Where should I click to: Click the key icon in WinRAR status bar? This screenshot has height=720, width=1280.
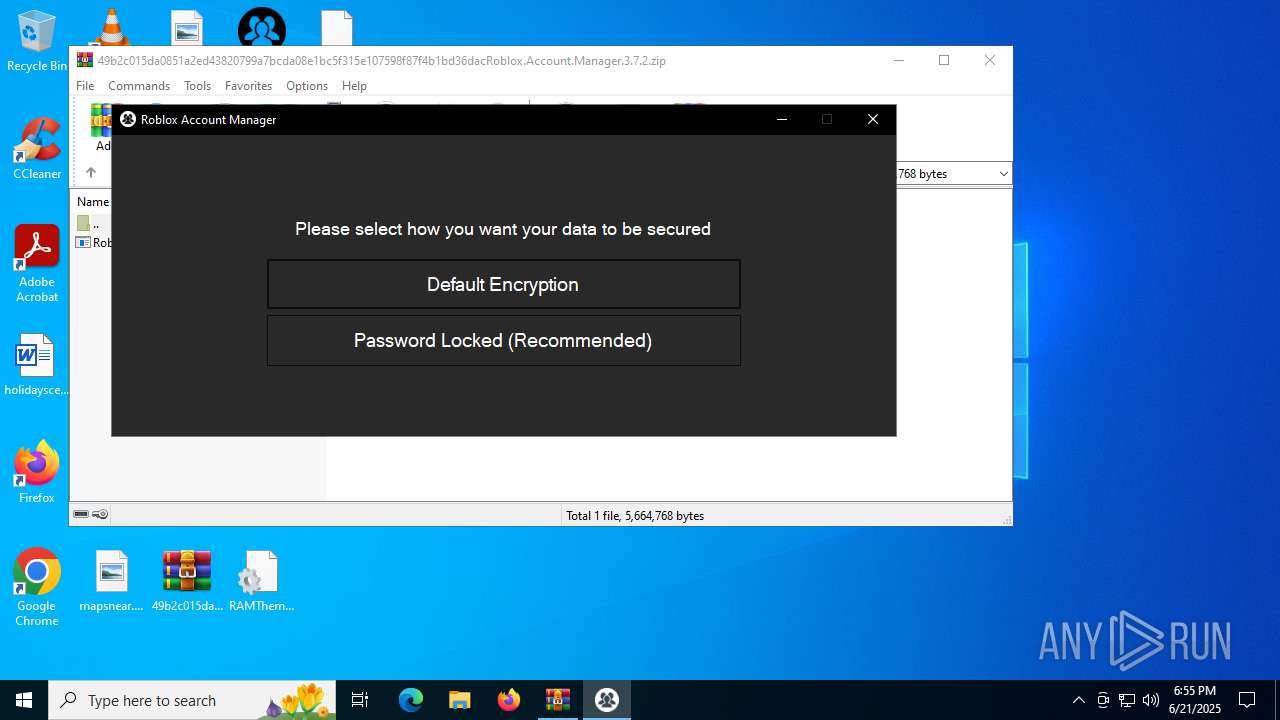coord(100,515)
